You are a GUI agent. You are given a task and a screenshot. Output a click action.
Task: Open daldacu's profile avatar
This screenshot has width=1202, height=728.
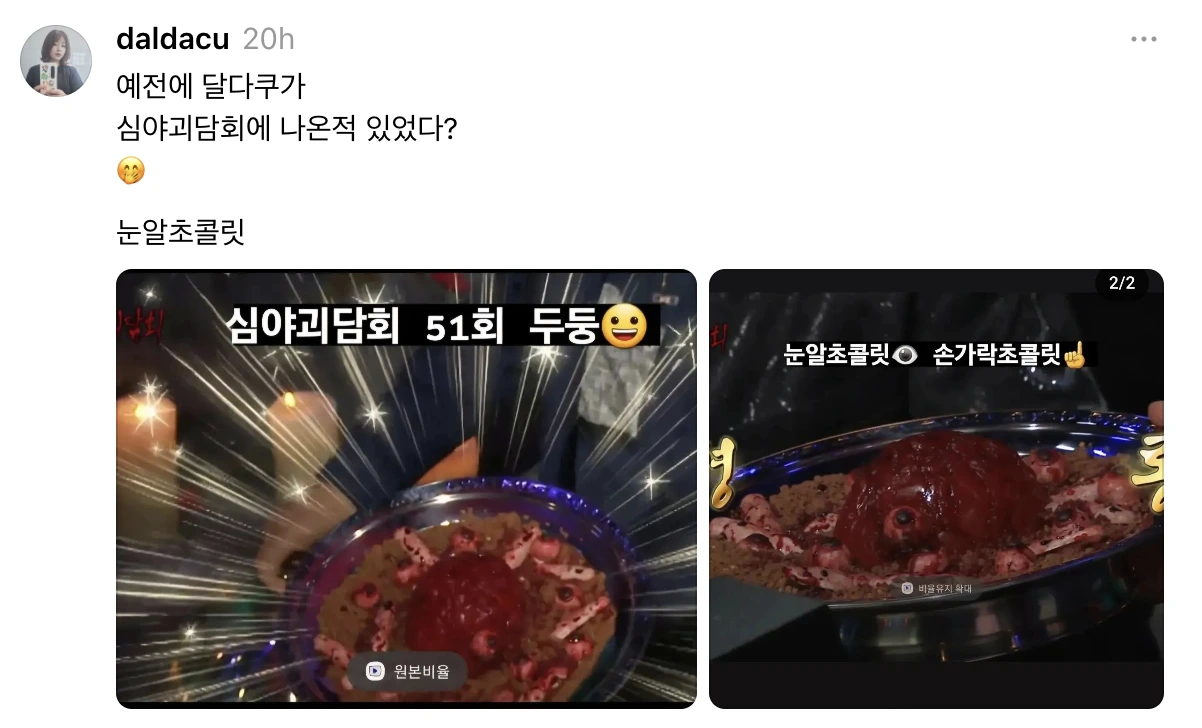[x=57, y=61]
